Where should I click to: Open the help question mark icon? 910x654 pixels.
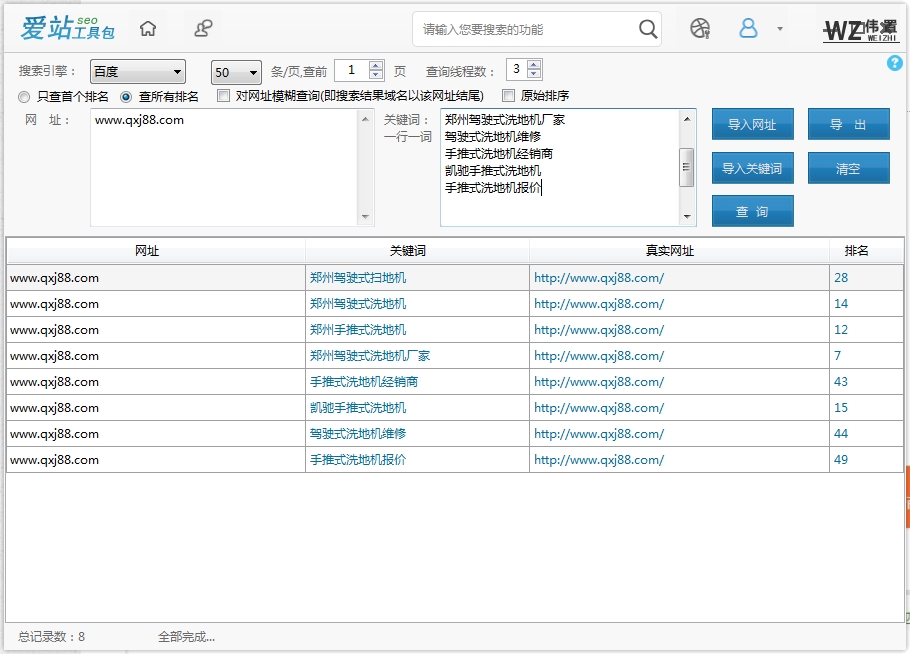[x=895, y=63]
